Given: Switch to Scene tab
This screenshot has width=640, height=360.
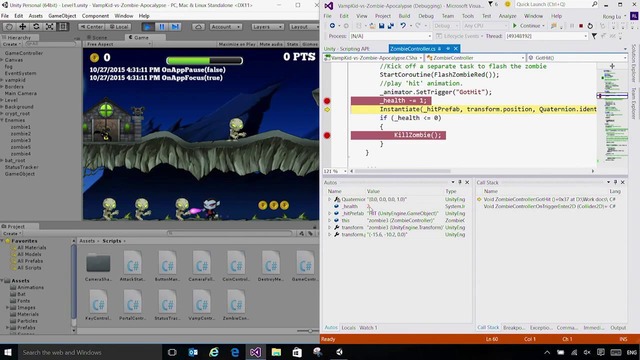Looking at the screenshot, I should click(x=98, y=37).
